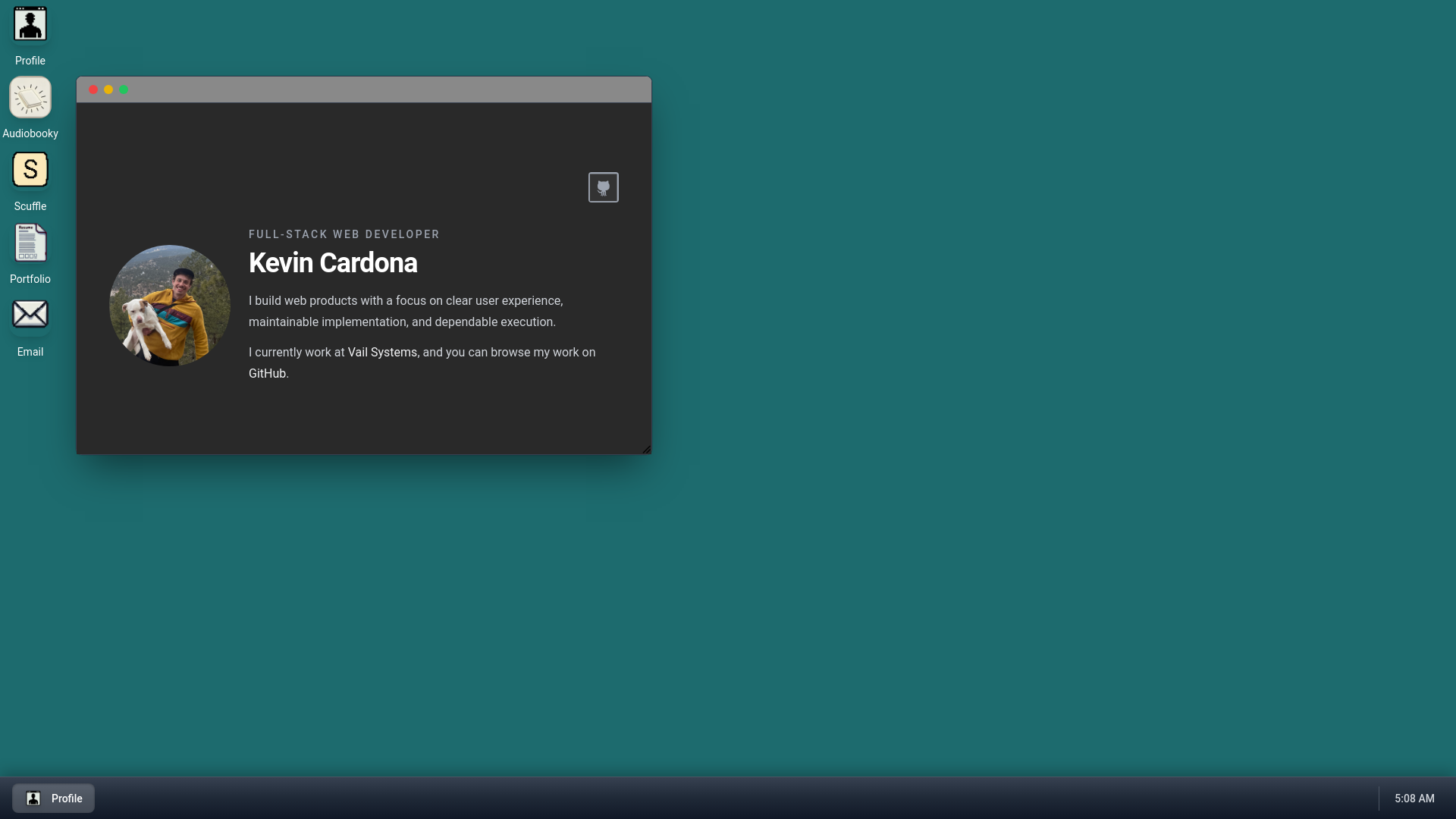Launch the Audiobooky app icon

[30, 98]
